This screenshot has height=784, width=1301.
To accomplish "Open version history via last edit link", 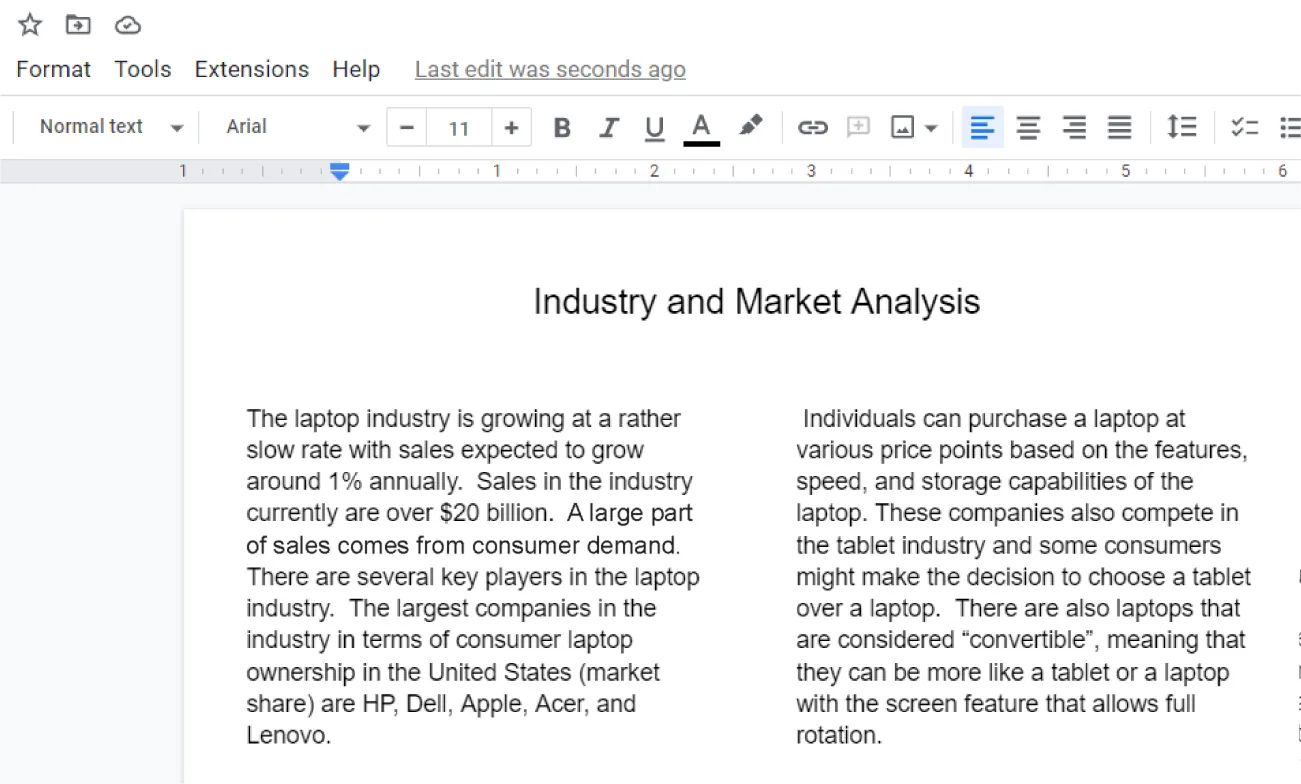I will click(x=549, y=69).
